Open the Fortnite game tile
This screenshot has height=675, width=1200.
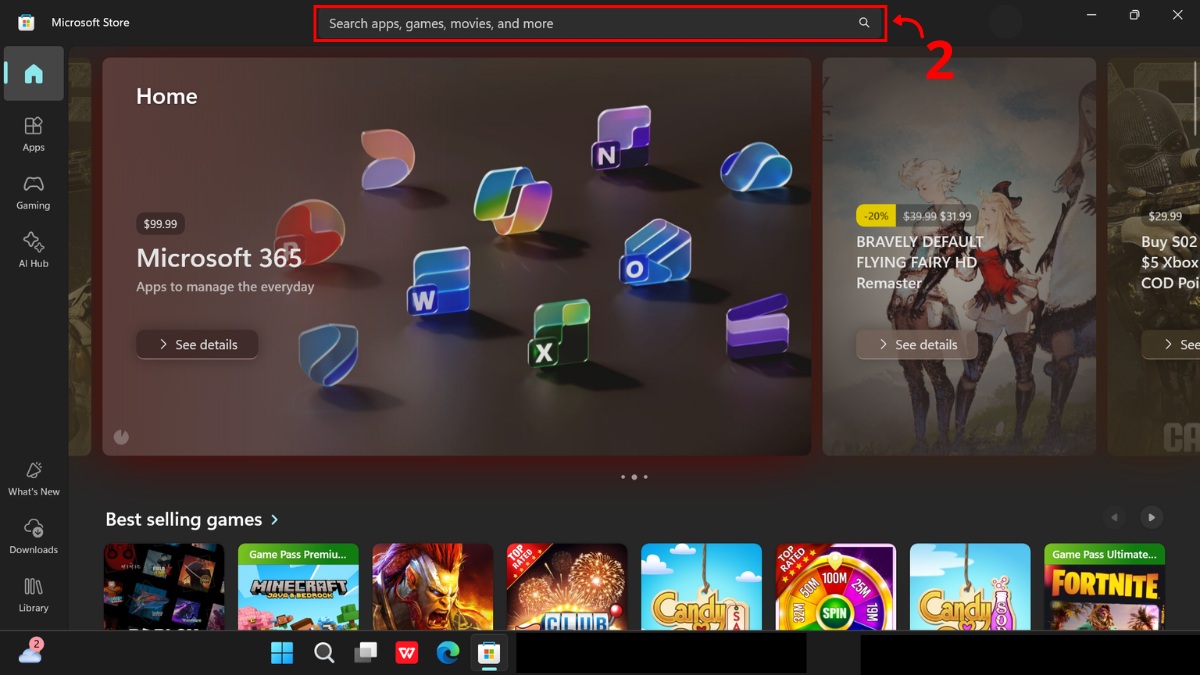(1105, 587)
